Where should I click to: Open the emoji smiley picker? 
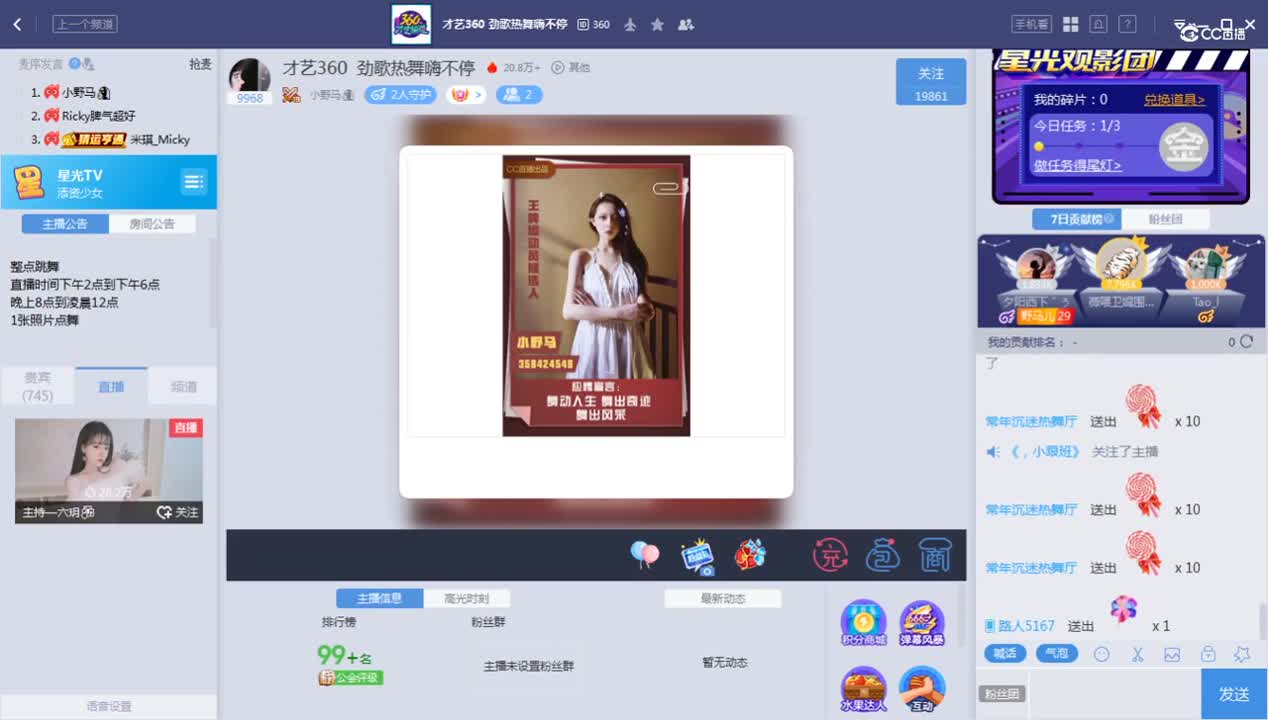click(x=1102, y=654)
